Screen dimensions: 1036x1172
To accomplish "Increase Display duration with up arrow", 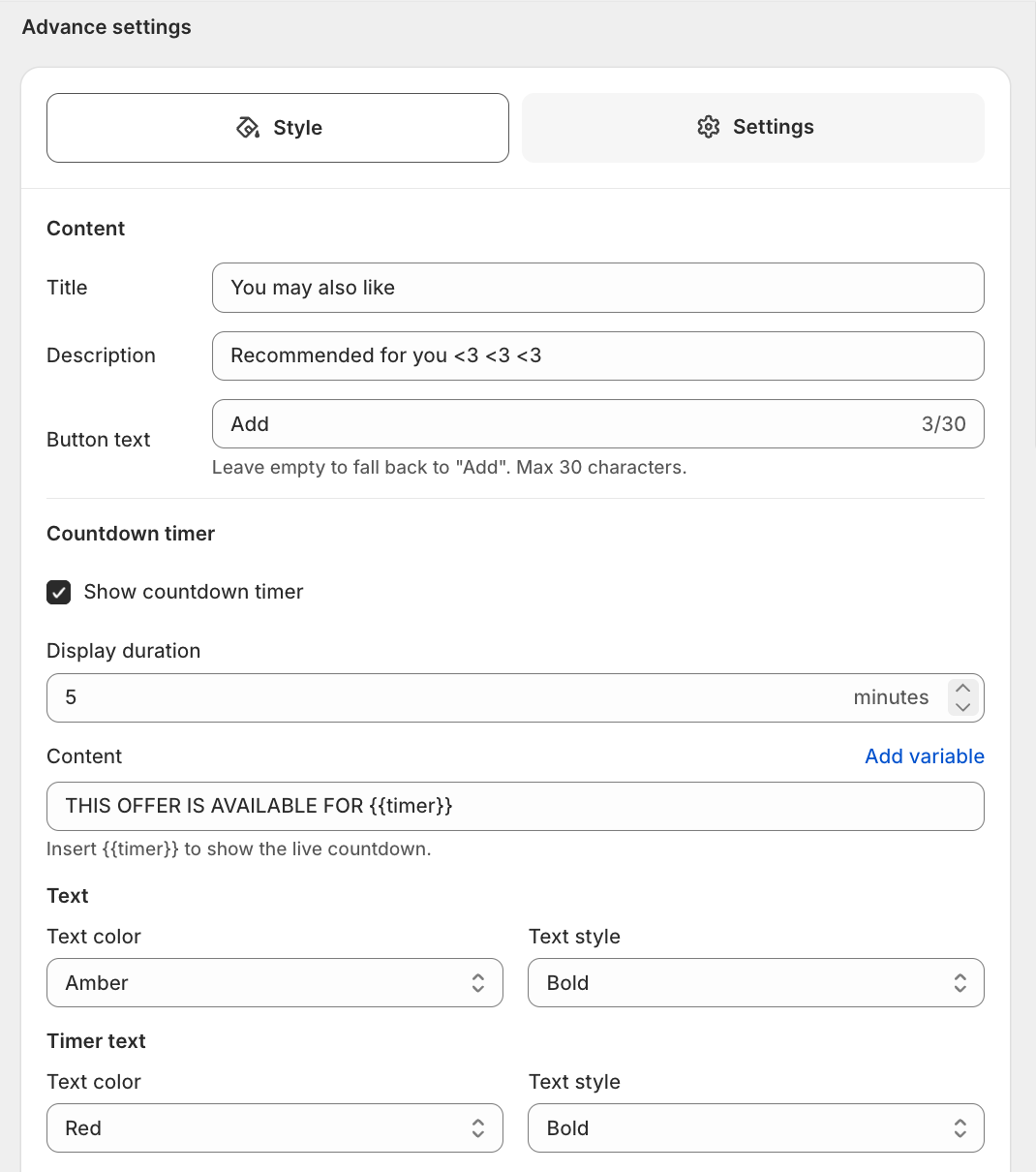I will (x=962, y=688).
